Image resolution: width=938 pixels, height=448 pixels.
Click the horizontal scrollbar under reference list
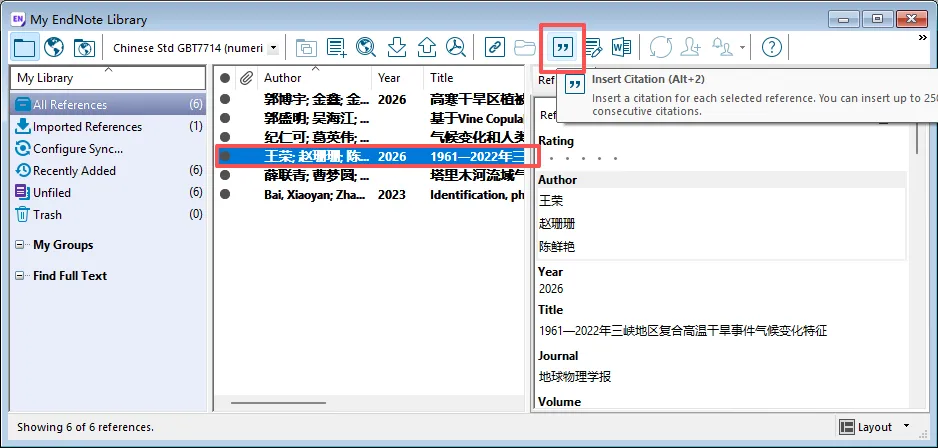[x=278, y=403]
